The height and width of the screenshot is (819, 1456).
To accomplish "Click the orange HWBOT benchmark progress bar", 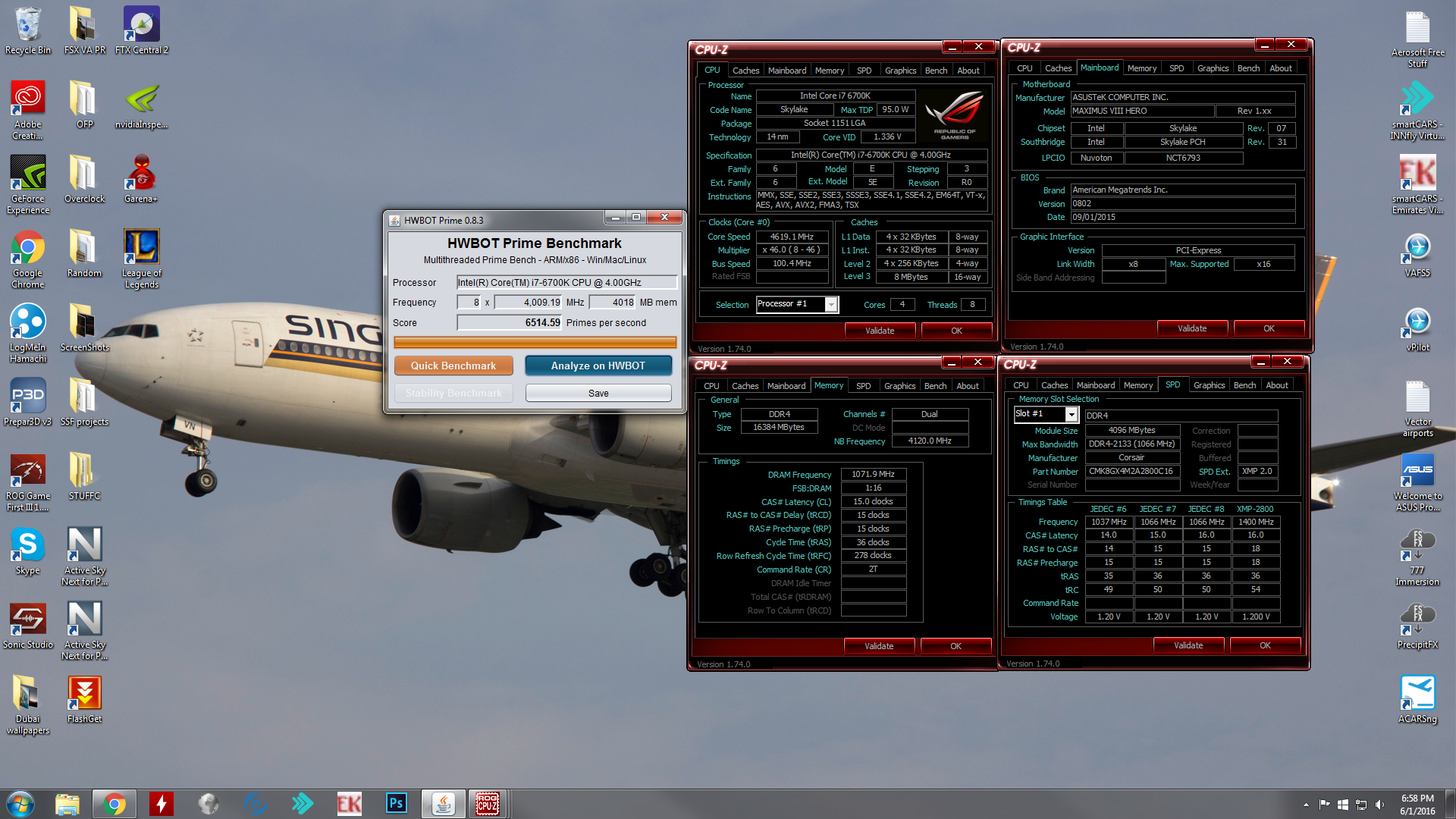I will coord(535,343).
